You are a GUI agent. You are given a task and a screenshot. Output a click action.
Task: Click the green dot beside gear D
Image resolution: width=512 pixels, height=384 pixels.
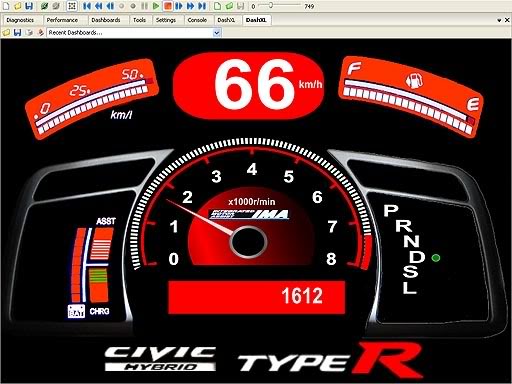435,258
